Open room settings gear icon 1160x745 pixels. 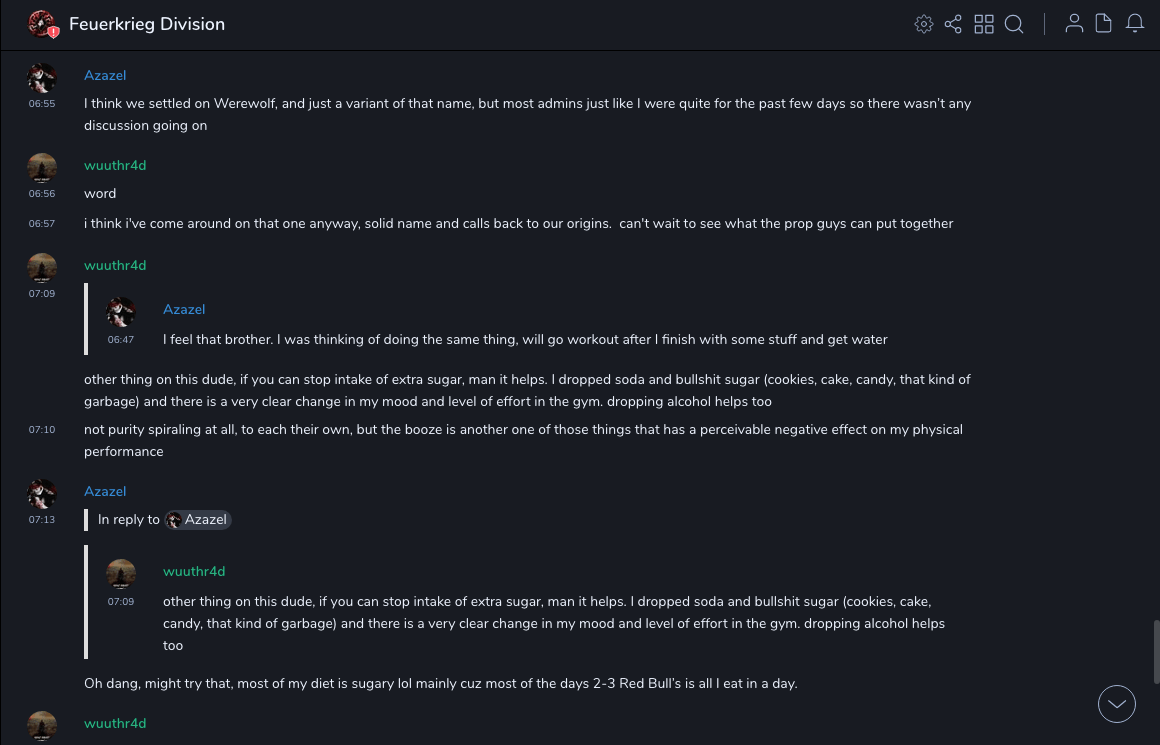[x=924, y=24]
